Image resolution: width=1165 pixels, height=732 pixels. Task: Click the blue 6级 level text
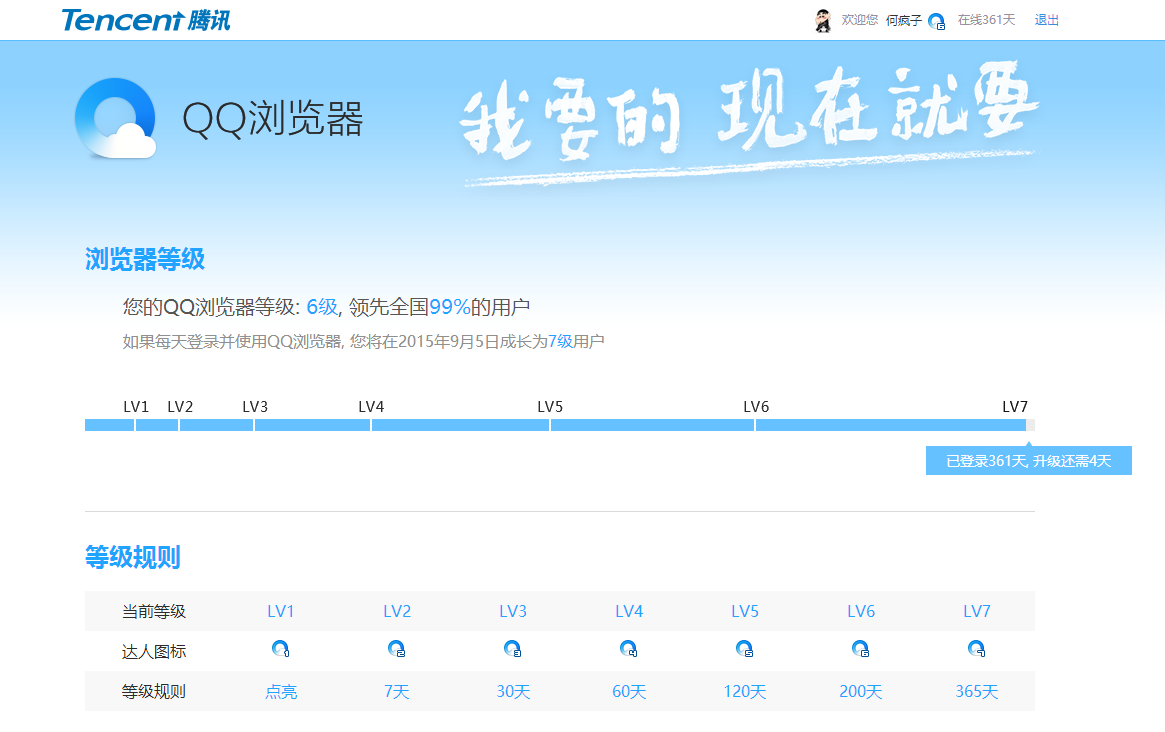tap(322, 307)
